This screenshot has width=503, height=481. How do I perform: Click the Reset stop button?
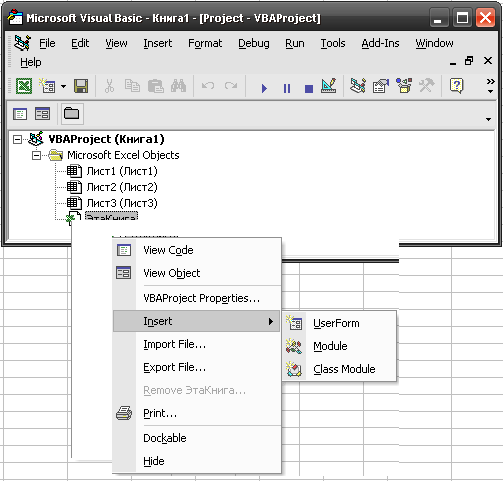(x=309, y=89)
